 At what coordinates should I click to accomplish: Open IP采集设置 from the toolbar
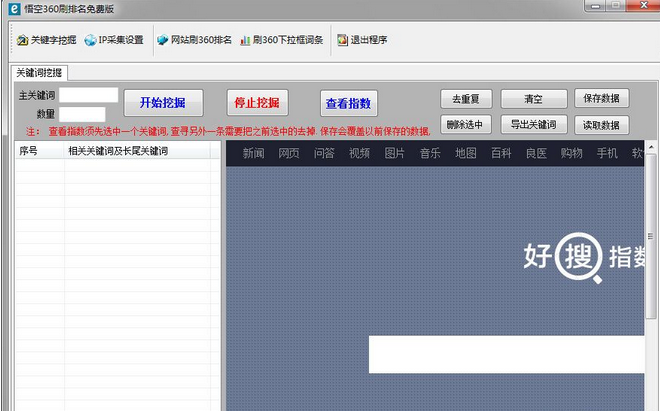[x=114, y=40]
